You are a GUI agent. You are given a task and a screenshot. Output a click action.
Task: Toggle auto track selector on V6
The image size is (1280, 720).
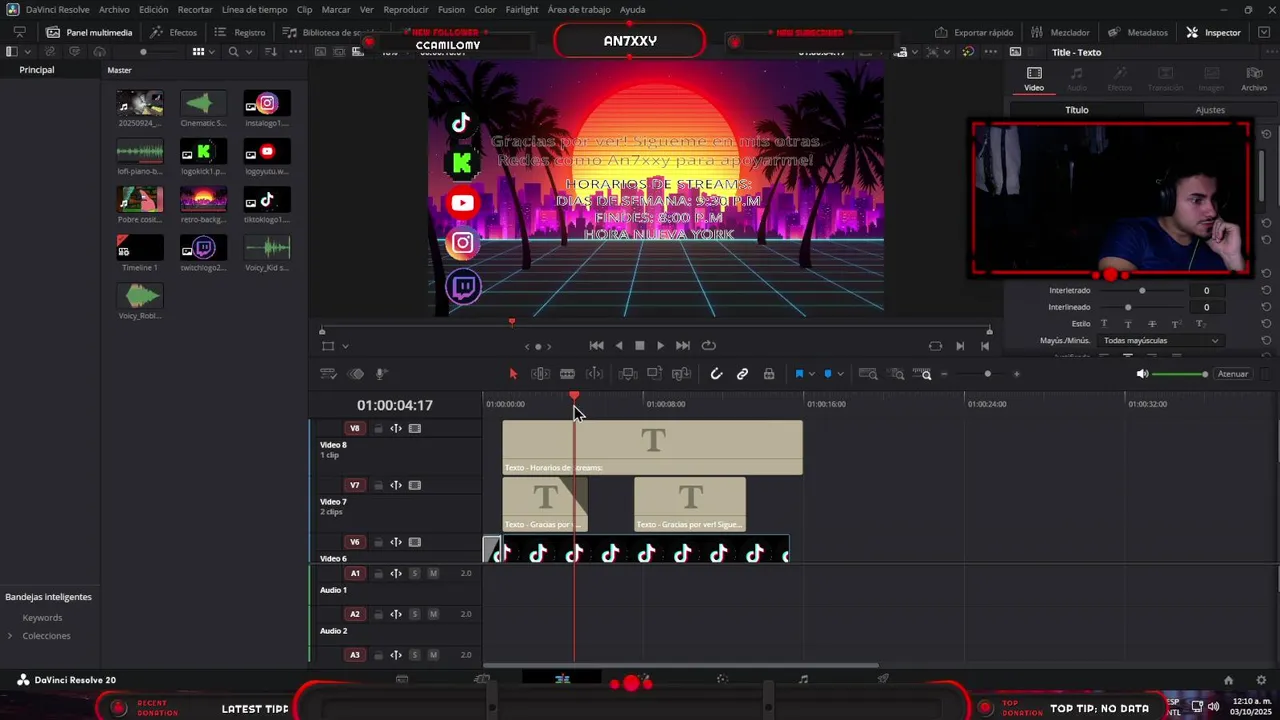click(x=396, y=542)
